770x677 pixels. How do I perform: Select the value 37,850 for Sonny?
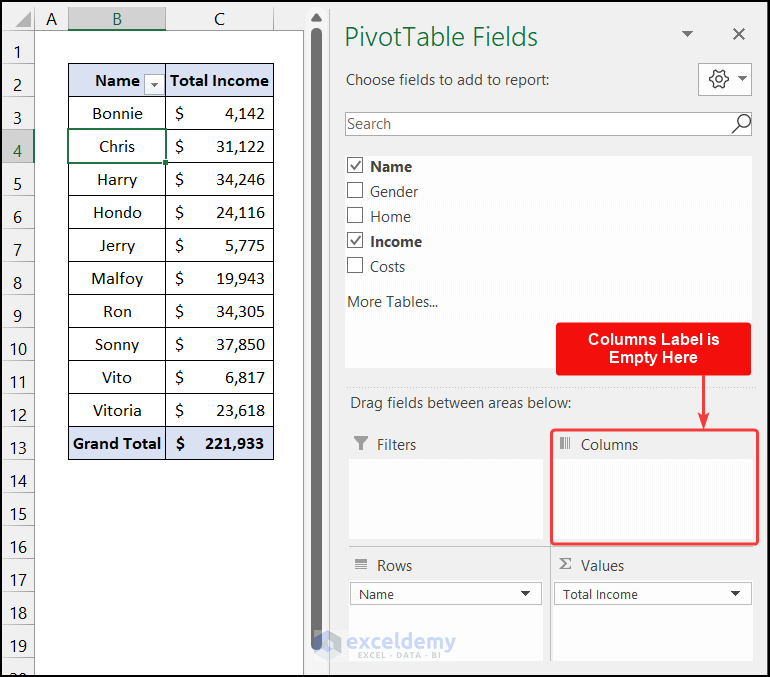220,344
